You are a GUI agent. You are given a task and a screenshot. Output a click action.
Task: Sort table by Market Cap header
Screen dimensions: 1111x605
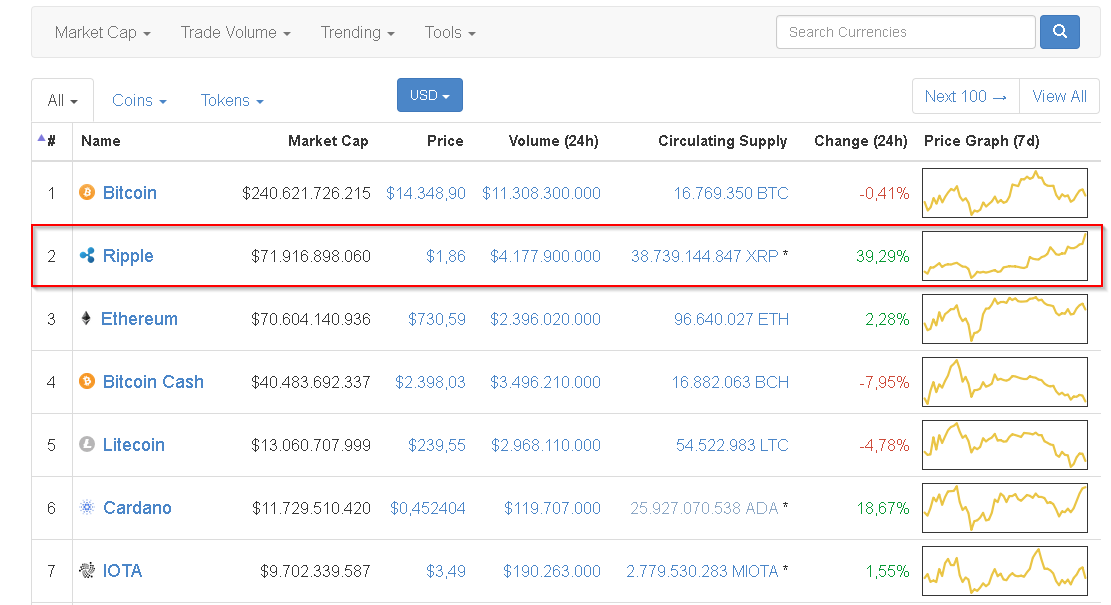coord(328,141)
